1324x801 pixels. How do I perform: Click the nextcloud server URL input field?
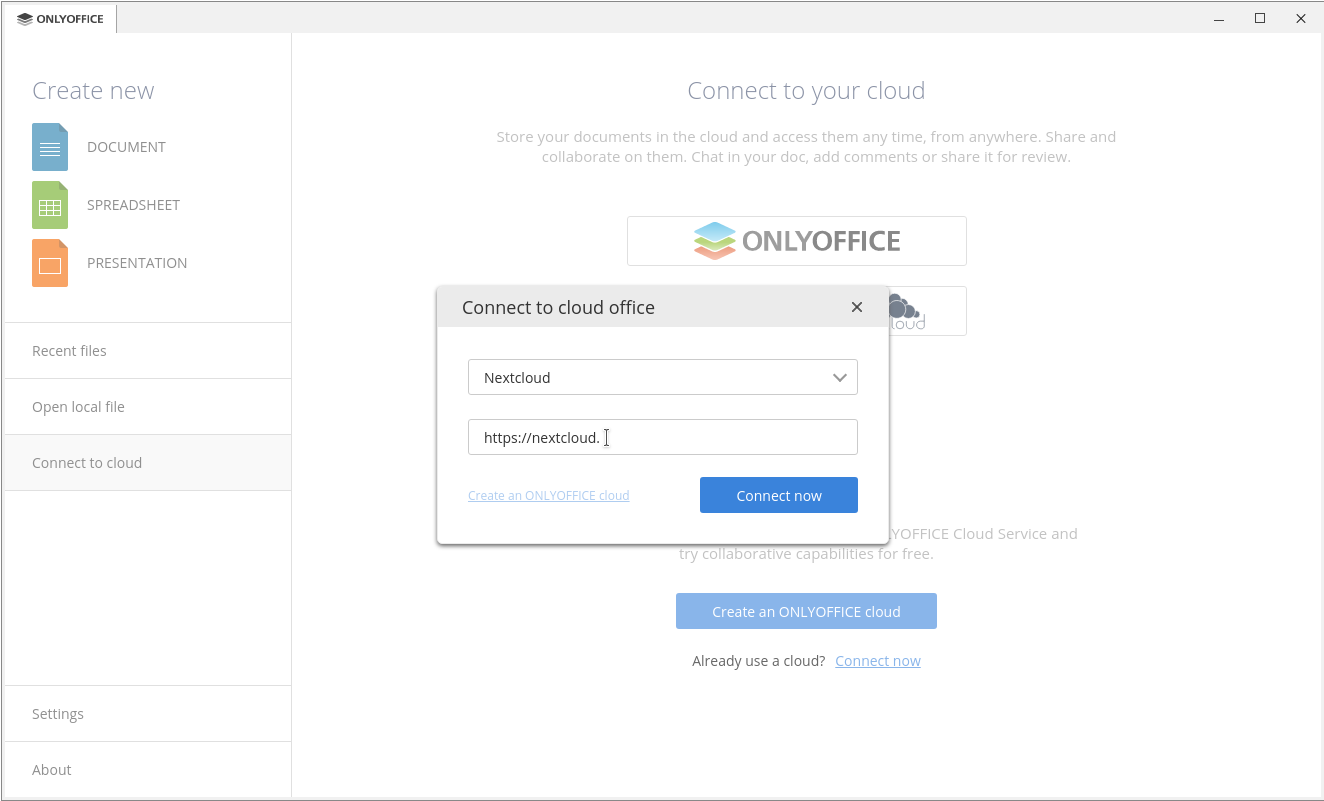click(662, 437)
